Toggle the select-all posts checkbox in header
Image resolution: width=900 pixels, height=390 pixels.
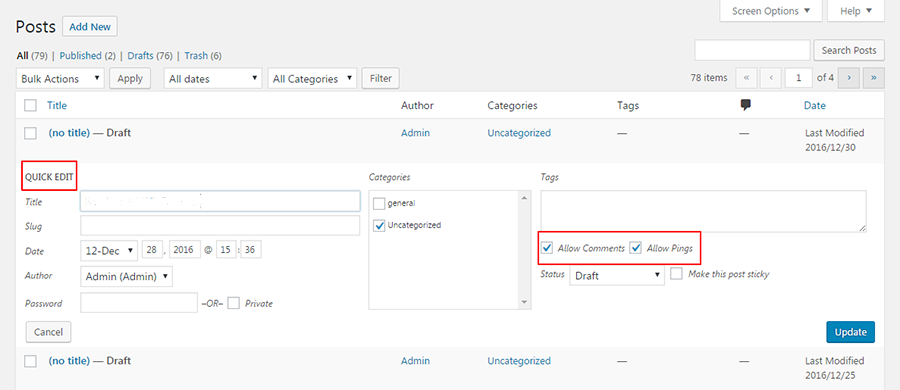pos(30,106)
